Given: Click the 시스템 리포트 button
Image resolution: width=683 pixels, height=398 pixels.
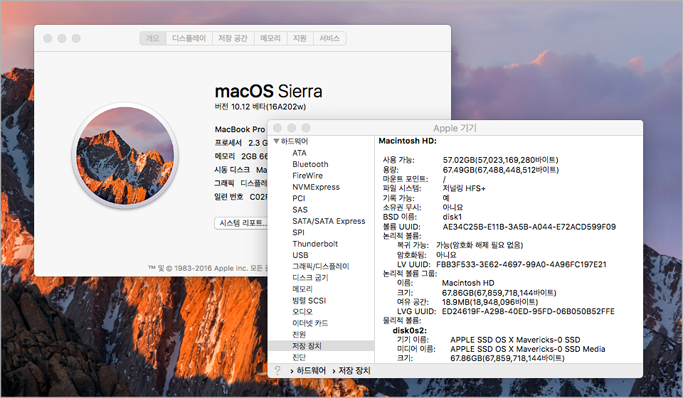Looking at the screenshot, I should [x=242, y=223].
